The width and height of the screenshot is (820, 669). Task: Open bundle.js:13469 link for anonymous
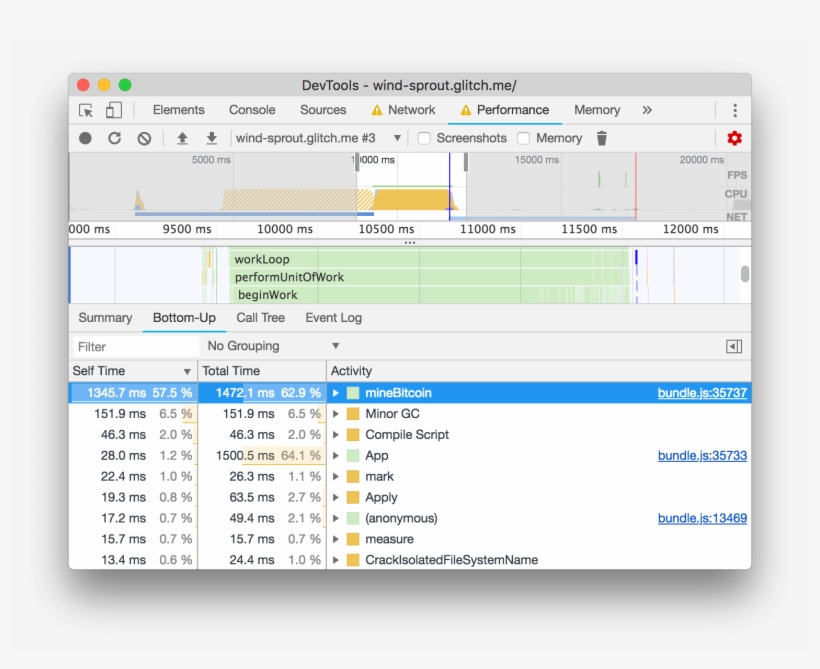tap(702, 518)
